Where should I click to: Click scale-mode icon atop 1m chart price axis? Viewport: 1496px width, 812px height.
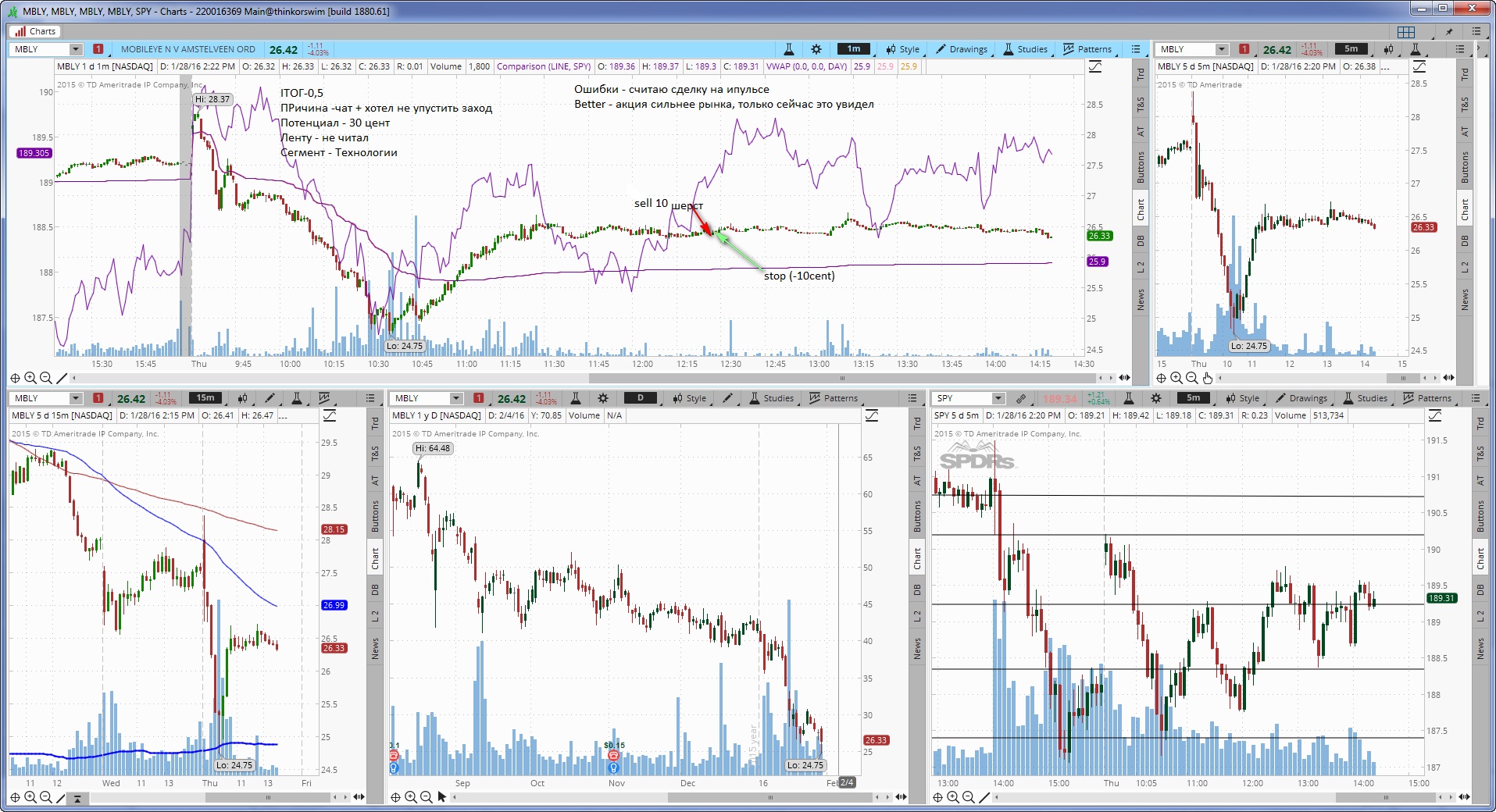pyautogui.click(x=1095, y=66)
